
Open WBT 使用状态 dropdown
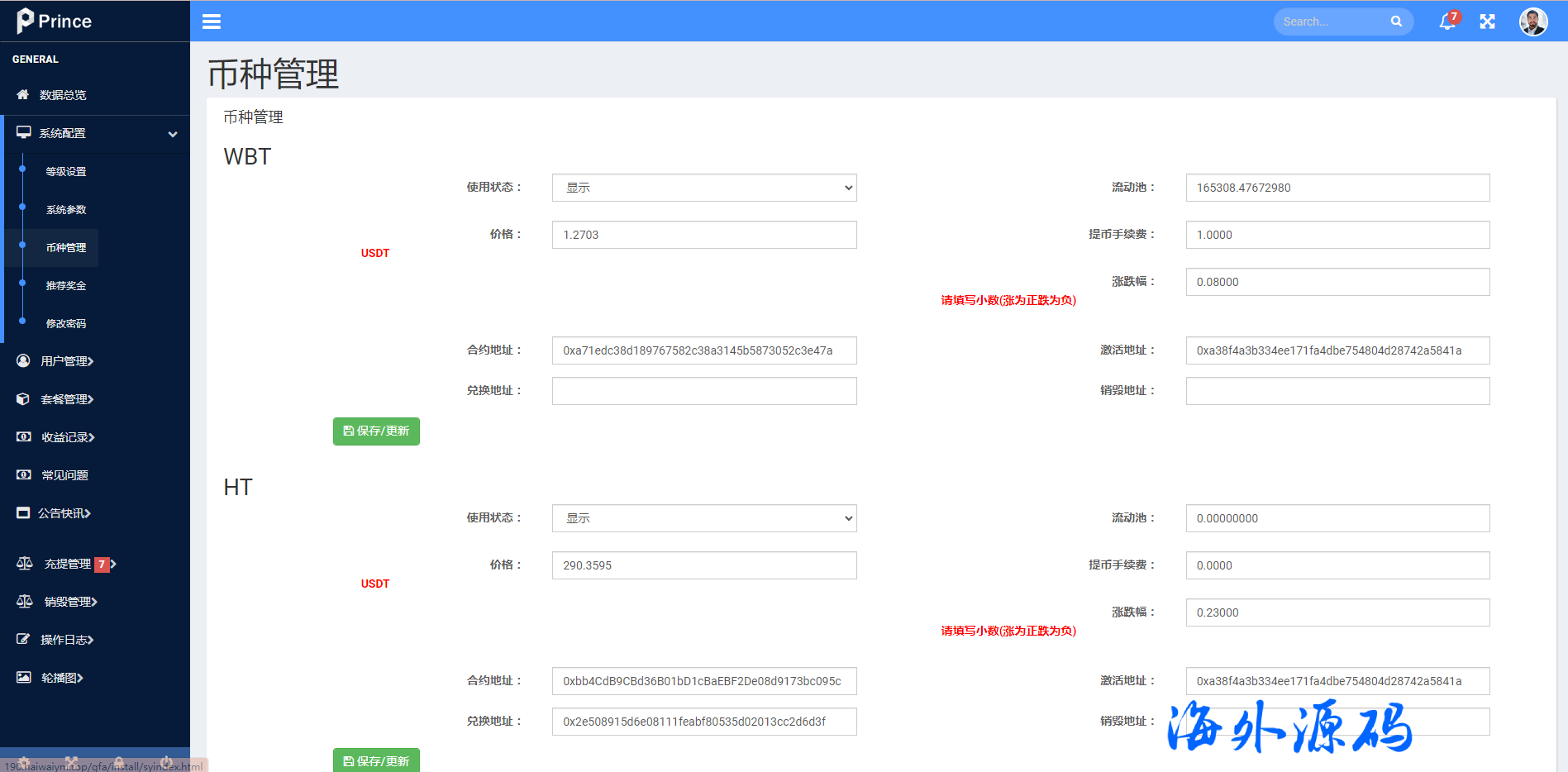click(703, 188)
